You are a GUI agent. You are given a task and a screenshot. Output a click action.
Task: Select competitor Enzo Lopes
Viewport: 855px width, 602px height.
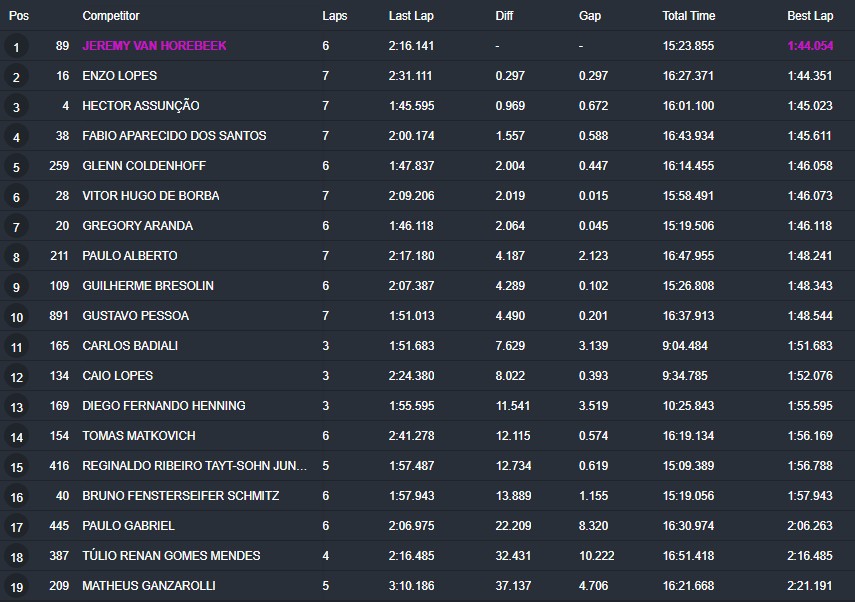coord(120,76)
